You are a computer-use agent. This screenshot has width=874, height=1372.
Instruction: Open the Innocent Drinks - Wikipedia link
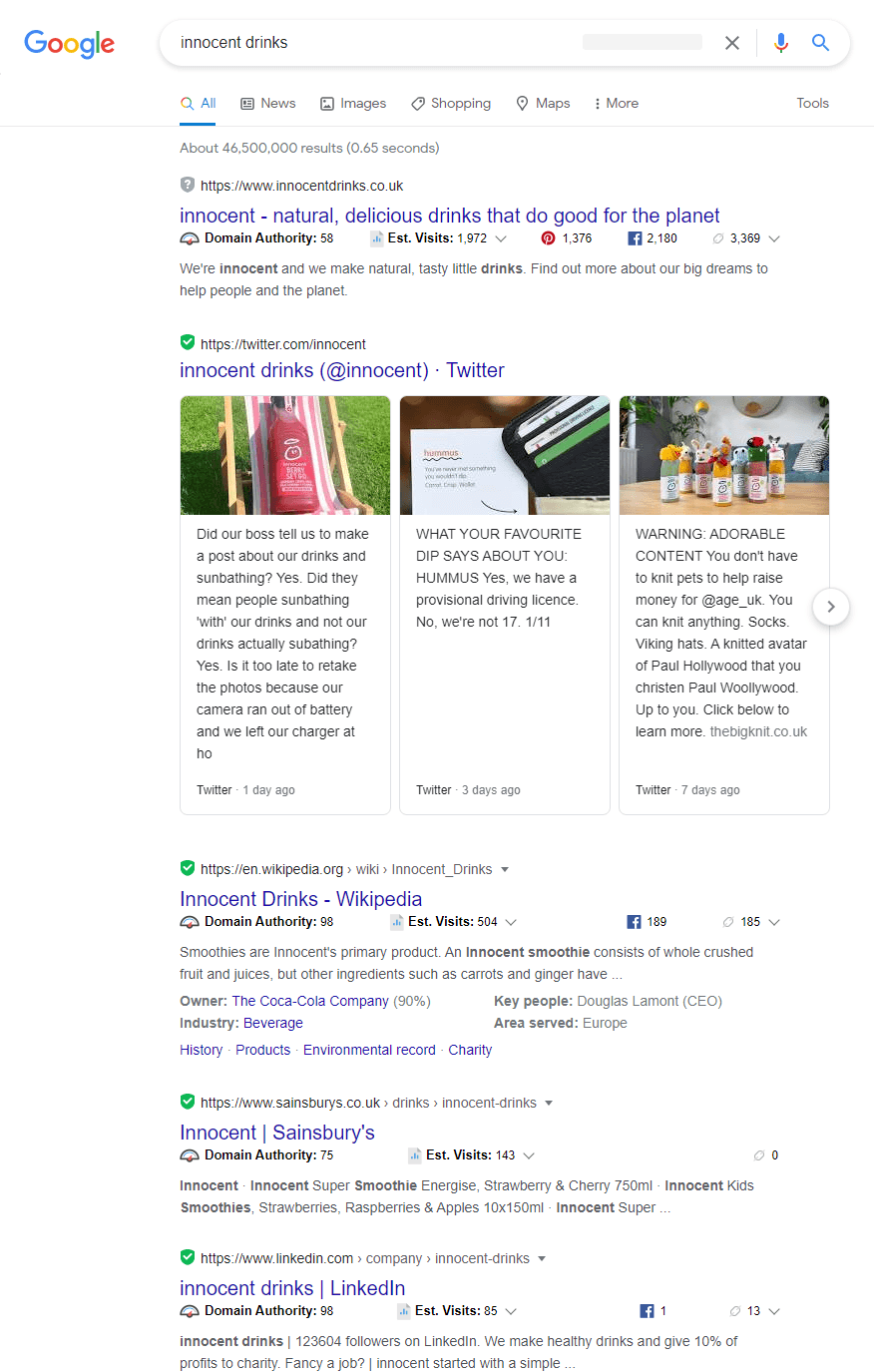[300, 898]
